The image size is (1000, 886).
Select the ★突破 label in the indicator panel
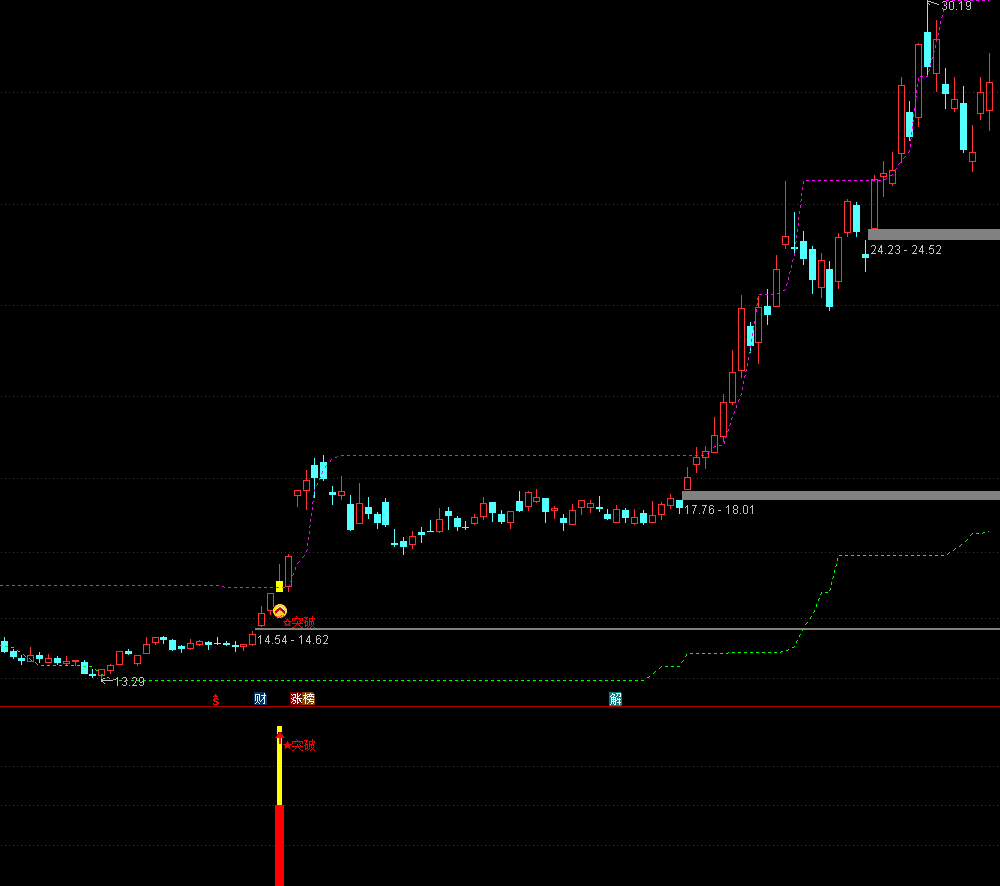(x=299, y=745)
